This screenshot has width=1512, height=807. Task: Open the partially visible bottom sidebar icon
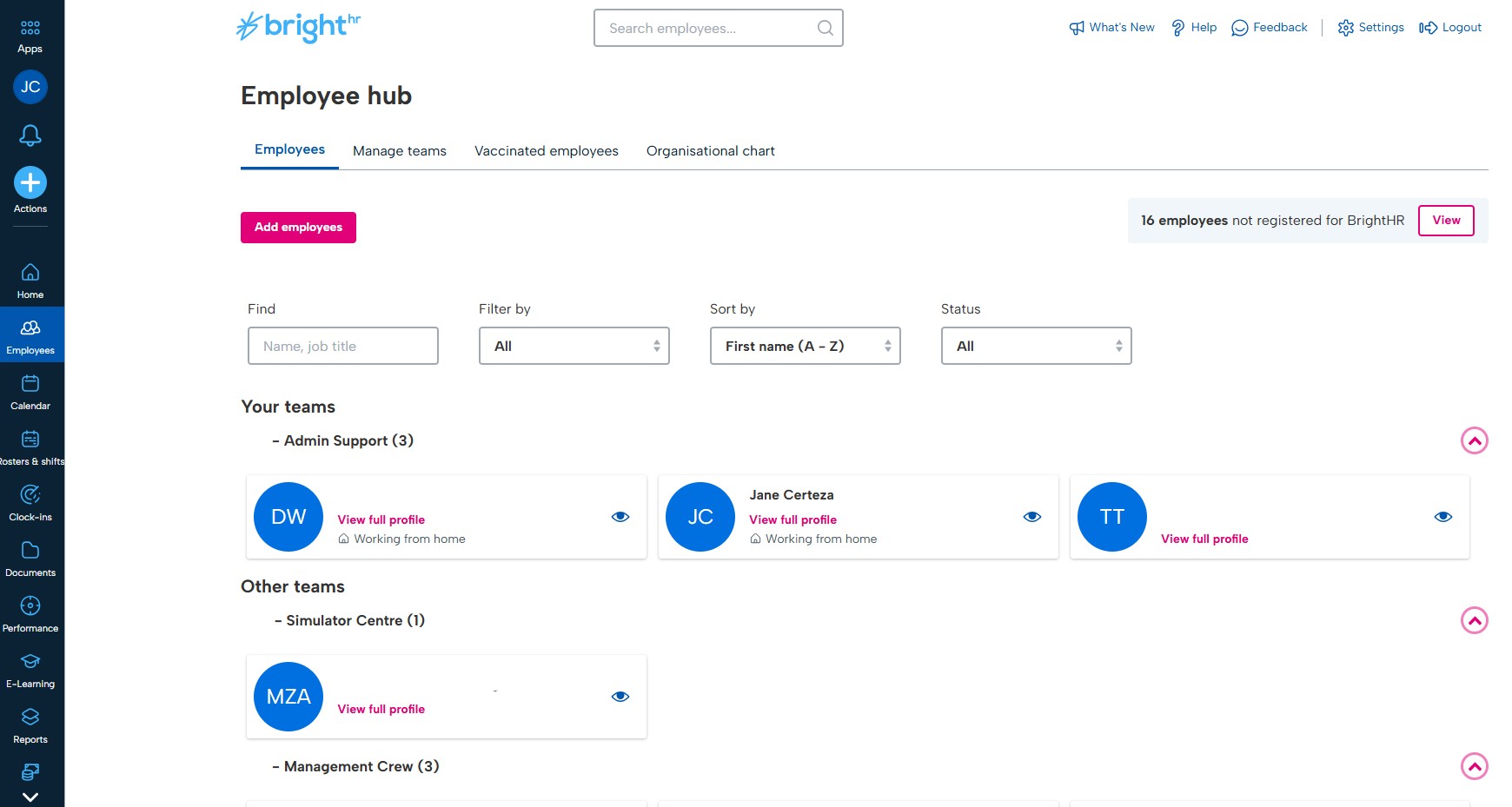coord(30,772)
